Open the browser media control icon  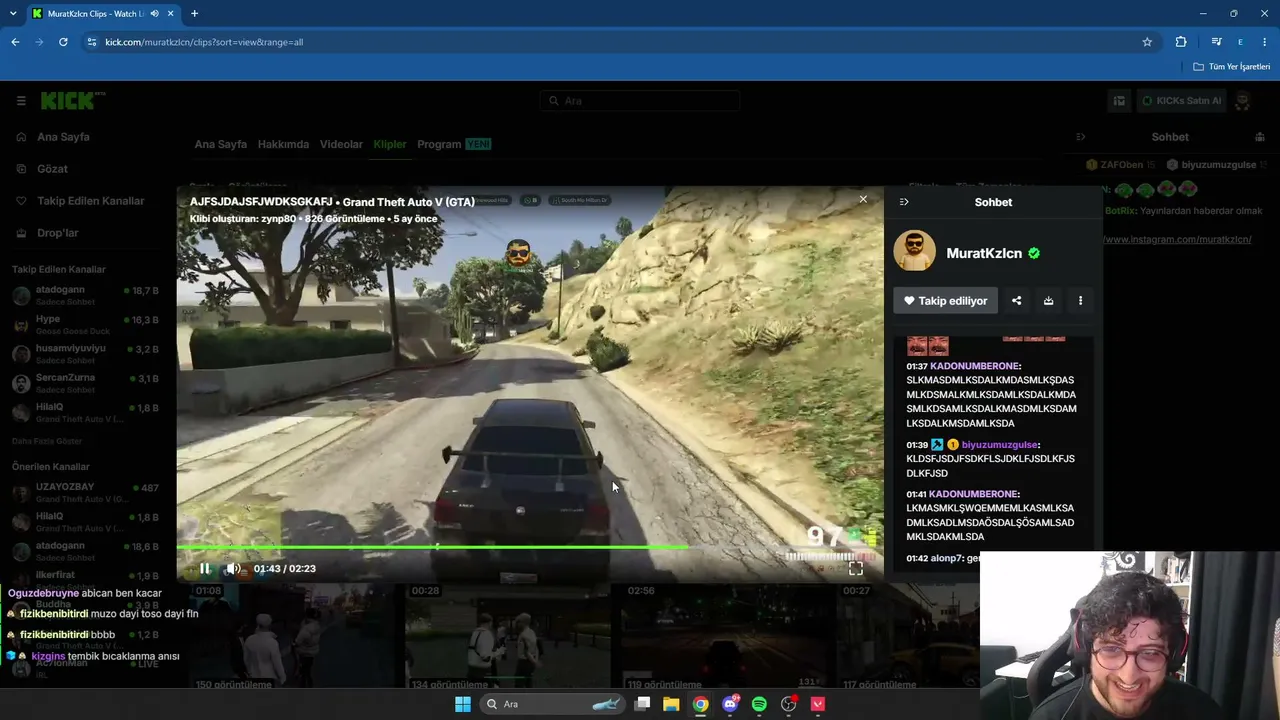click(x=1216, y=42)
